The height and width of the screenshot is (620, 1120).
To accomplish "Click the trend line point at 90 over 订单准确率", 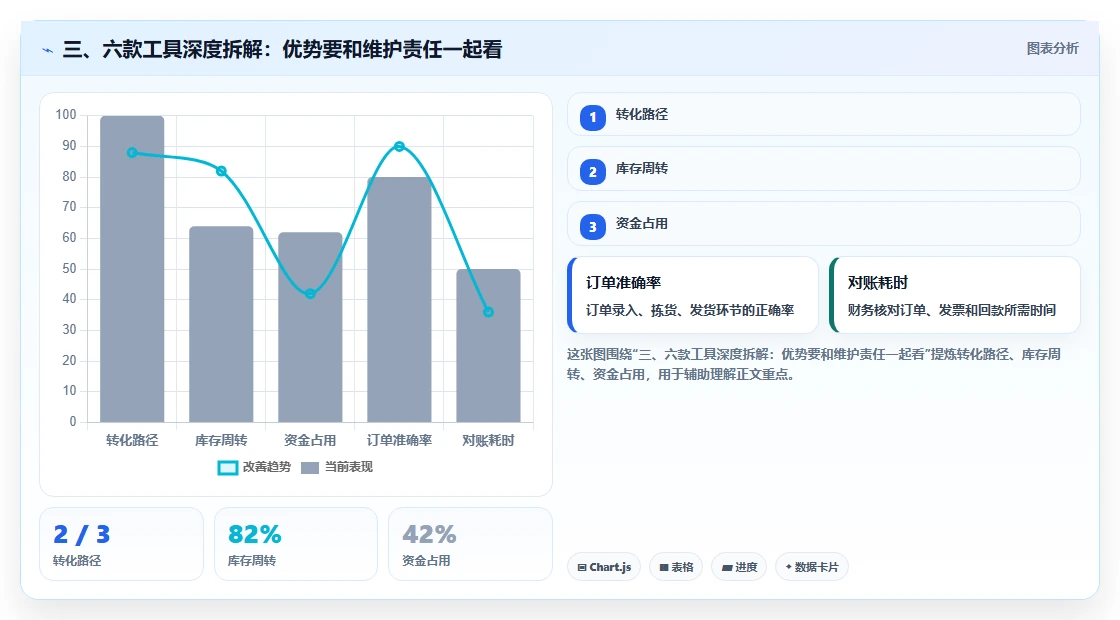I will coord(399,146).
